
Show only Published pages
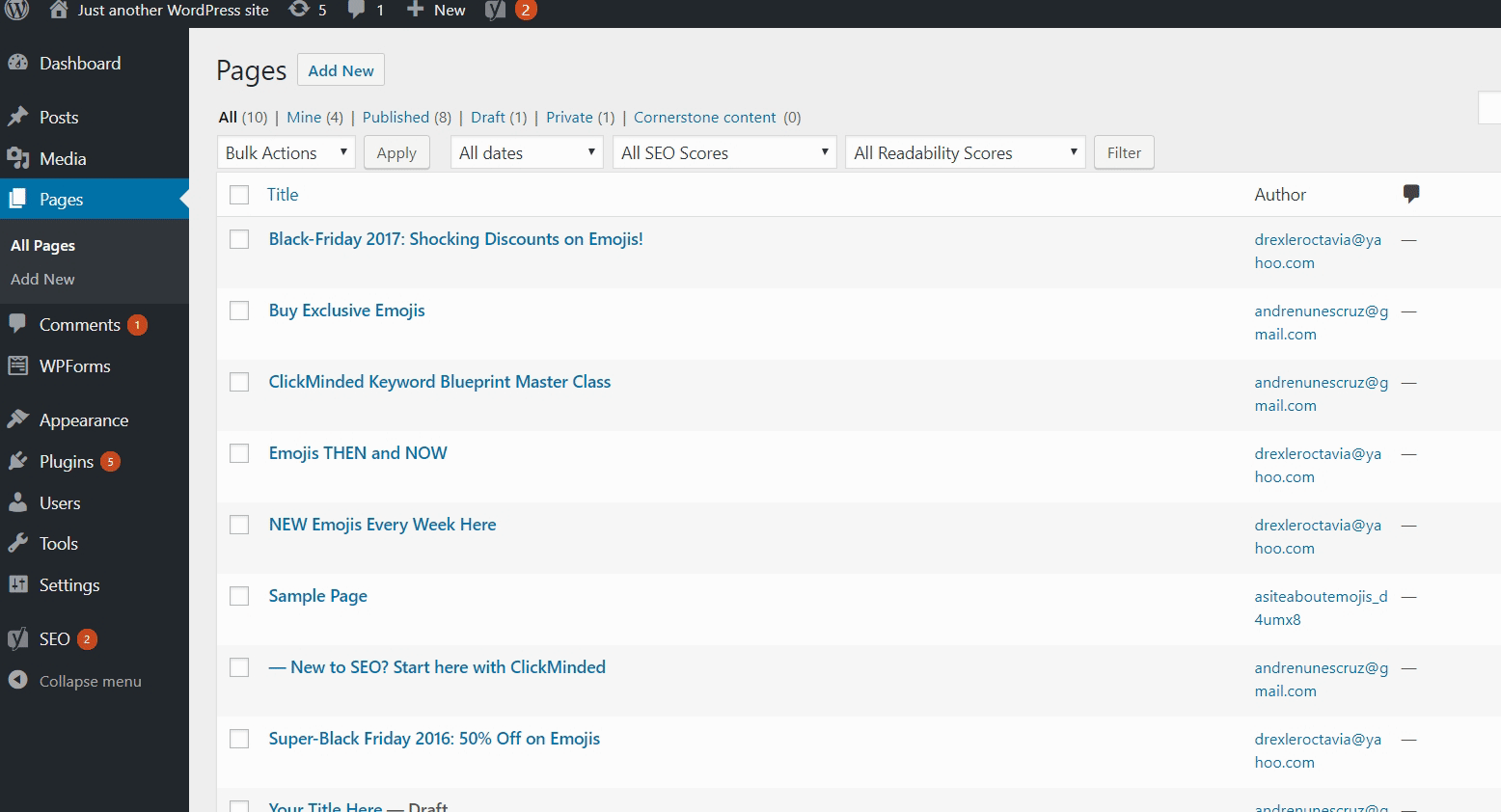(396, 117)
